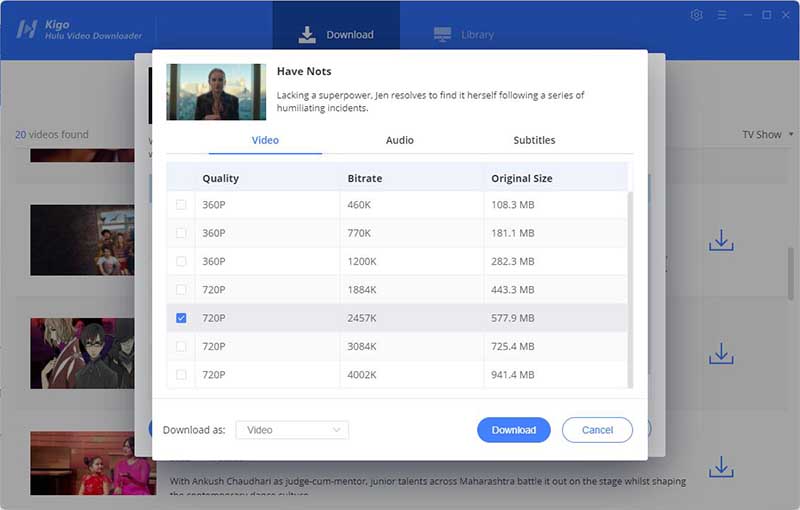The image size is (800, 510).
Task: Click the Kigo logo icon
Action: [x=27, y=29]
